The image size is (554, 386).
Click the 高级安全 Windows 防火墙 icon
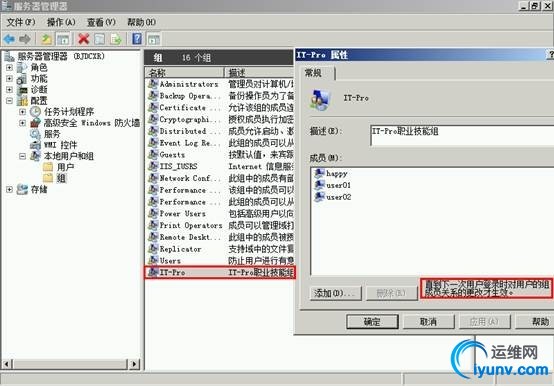(x=35, y=123)
